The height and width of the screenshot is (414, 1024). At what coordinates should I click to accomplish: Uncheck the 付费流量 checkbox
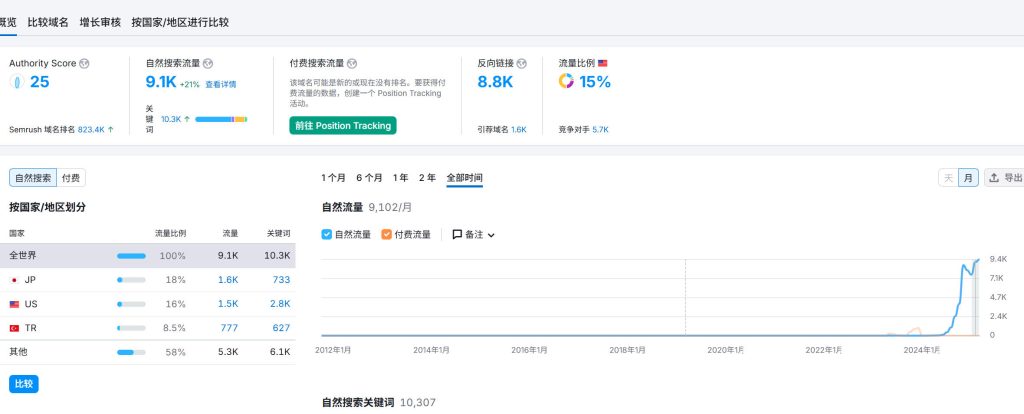pos(387,235)
